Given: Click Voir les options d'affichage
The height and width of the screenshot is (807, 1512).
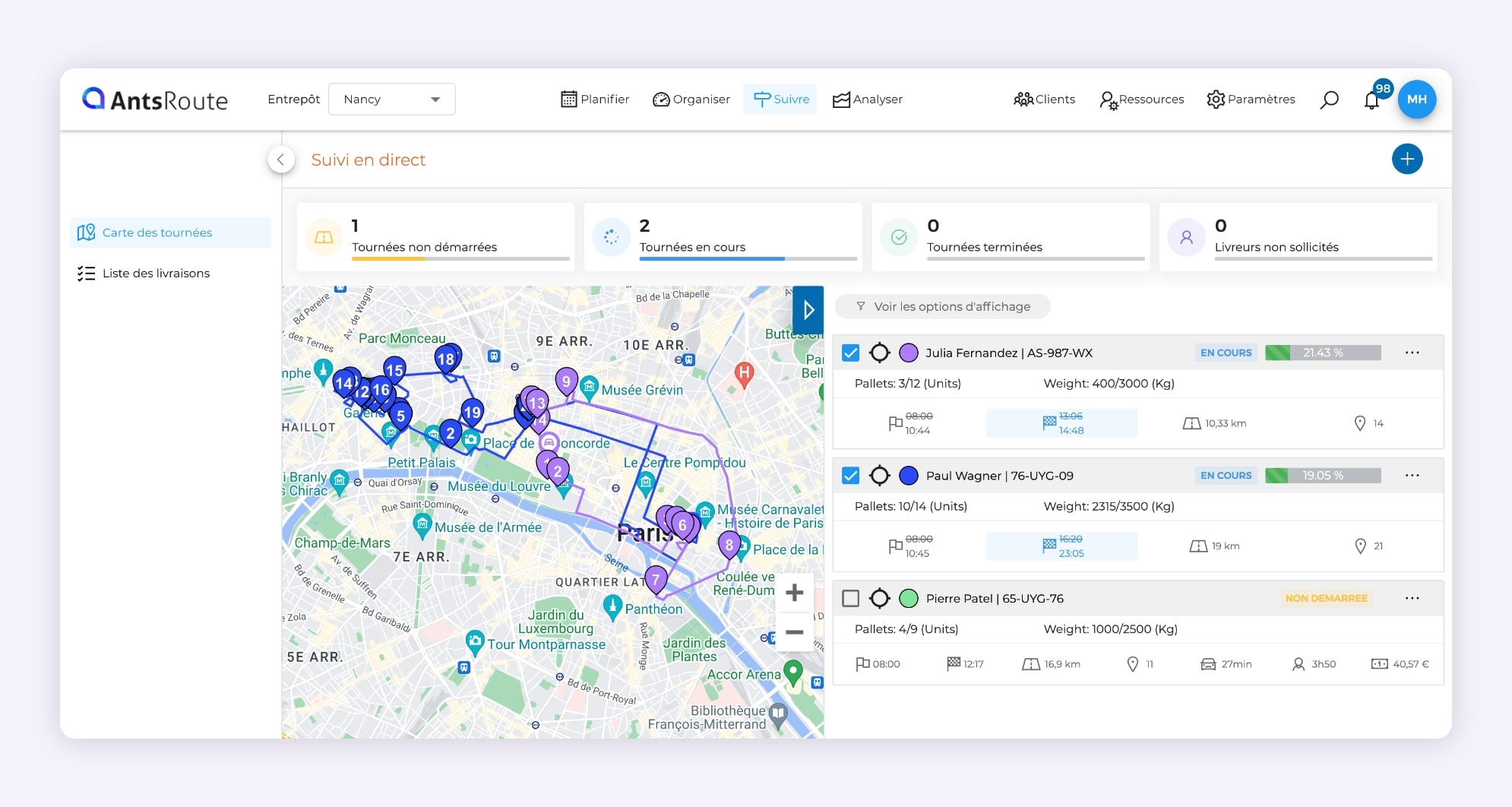Looking at the screenshot, I should point(943,306).
